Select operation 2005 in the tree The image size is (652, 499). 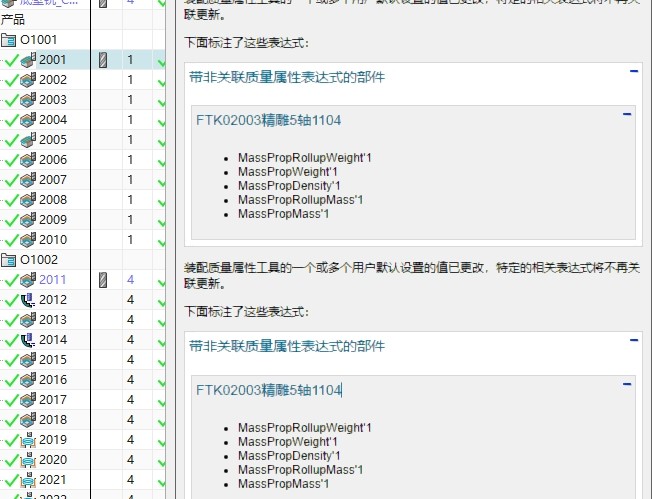pos(53,140)
